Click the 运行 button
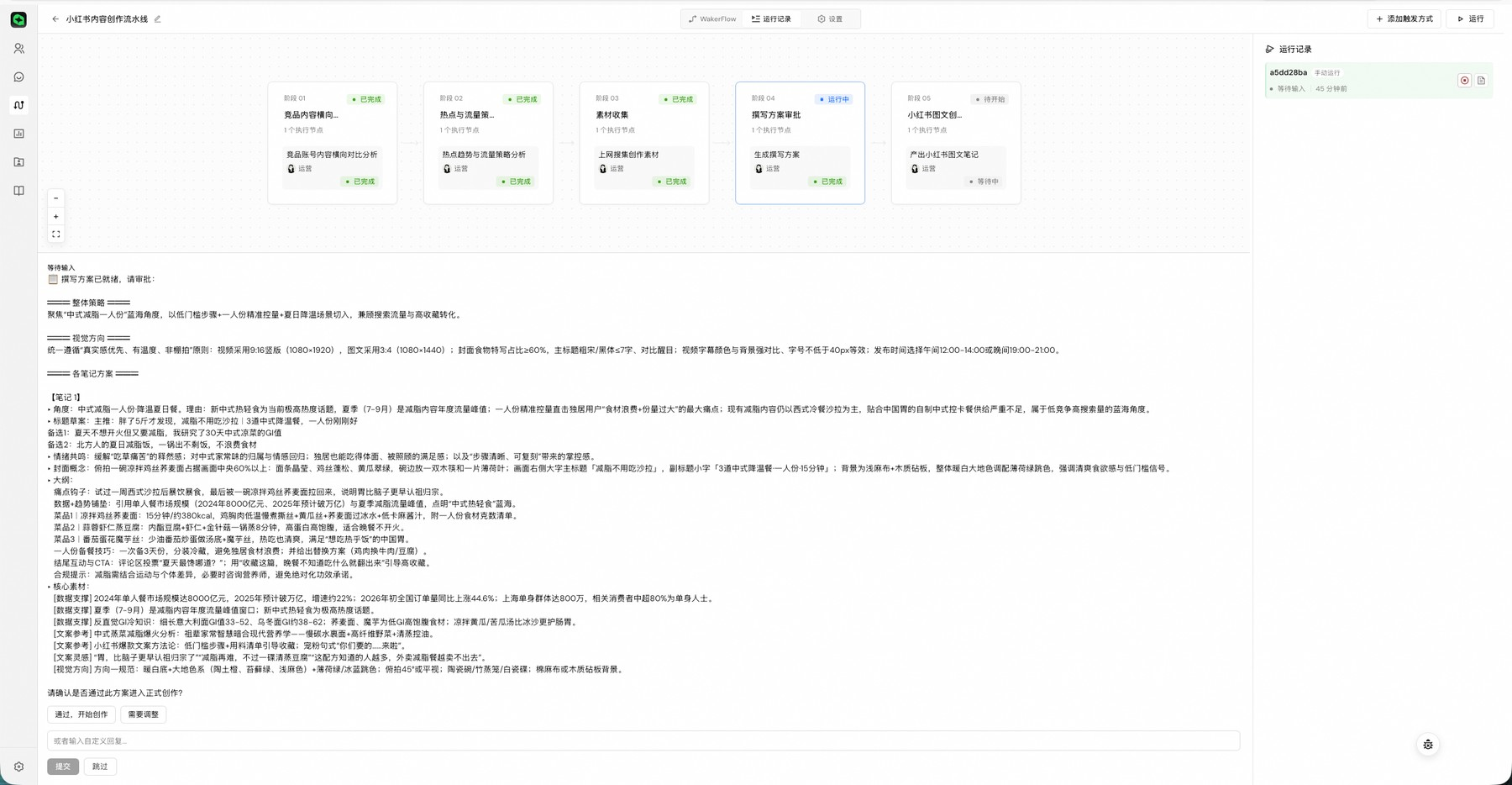 1470,19
